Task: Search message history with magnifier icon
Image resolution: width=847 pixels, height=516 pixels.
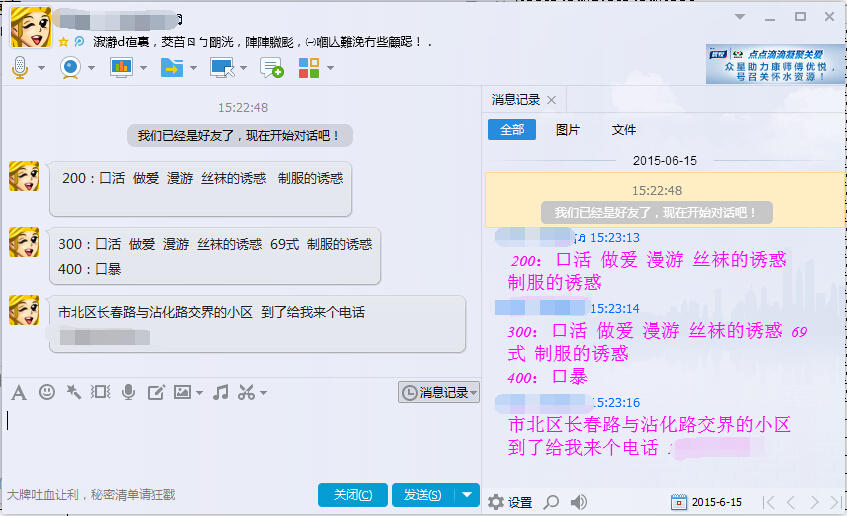Action: (551, 502)
